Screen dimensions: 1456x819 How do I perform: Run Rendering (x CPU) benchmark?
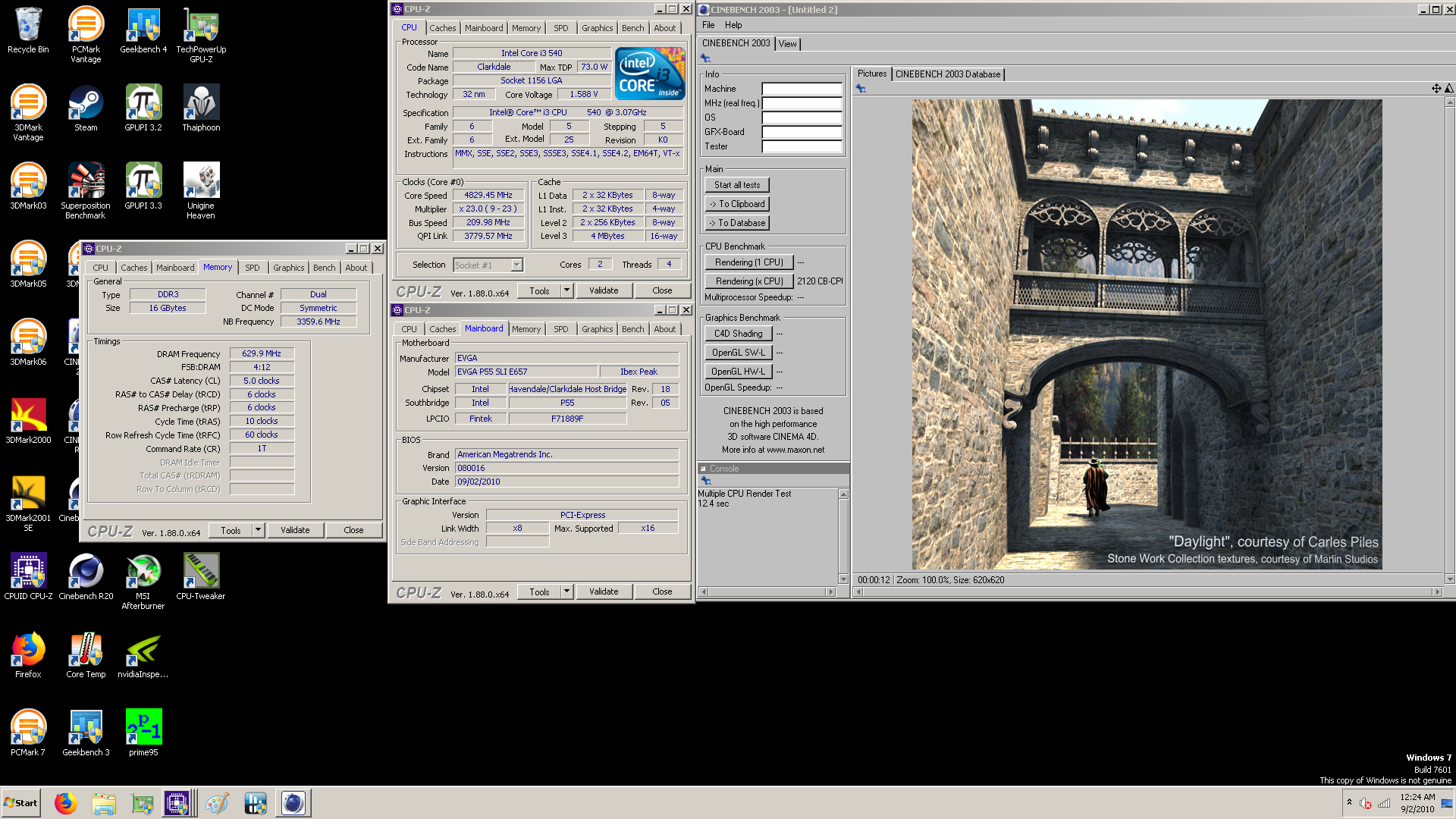pos(749,281)
